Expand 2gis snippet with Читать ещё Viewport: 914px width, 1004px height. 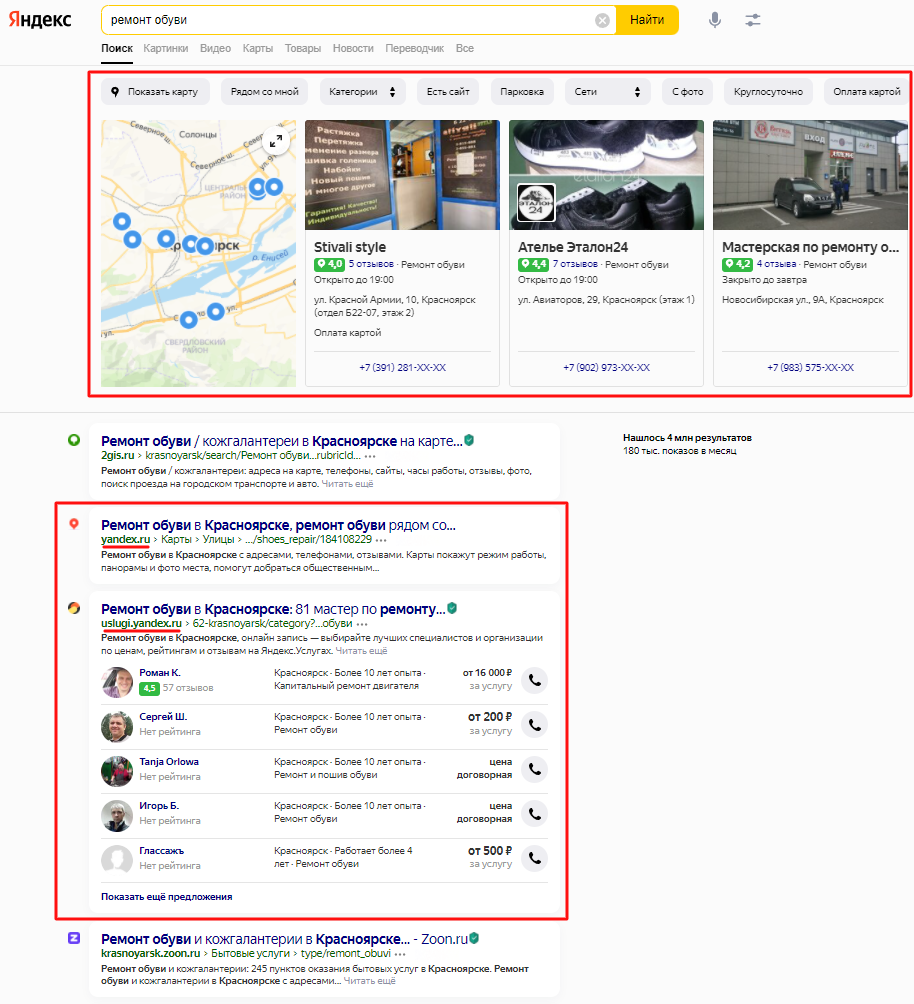347,484
